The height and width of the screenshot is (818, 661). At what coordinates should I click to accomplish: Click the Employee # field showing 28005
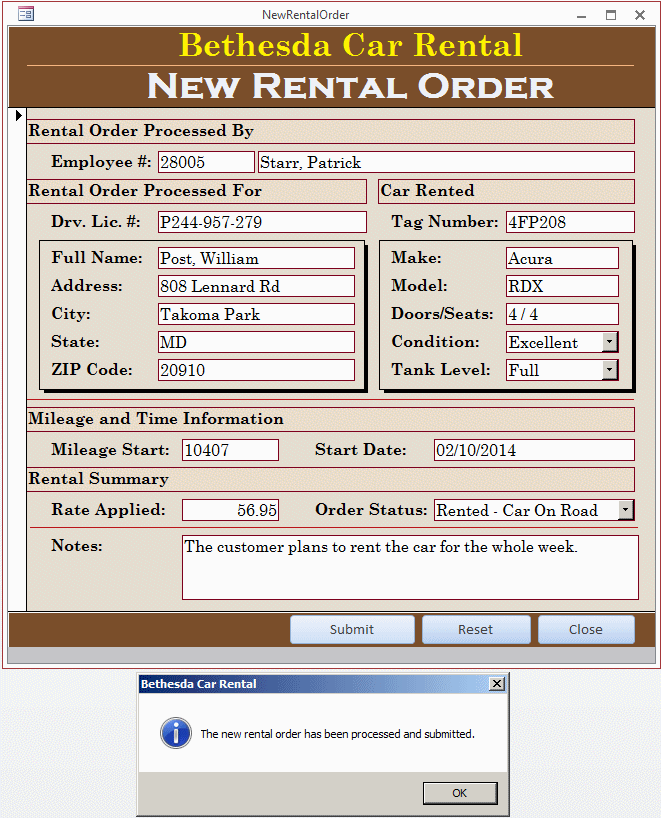(x=206, y=162)
